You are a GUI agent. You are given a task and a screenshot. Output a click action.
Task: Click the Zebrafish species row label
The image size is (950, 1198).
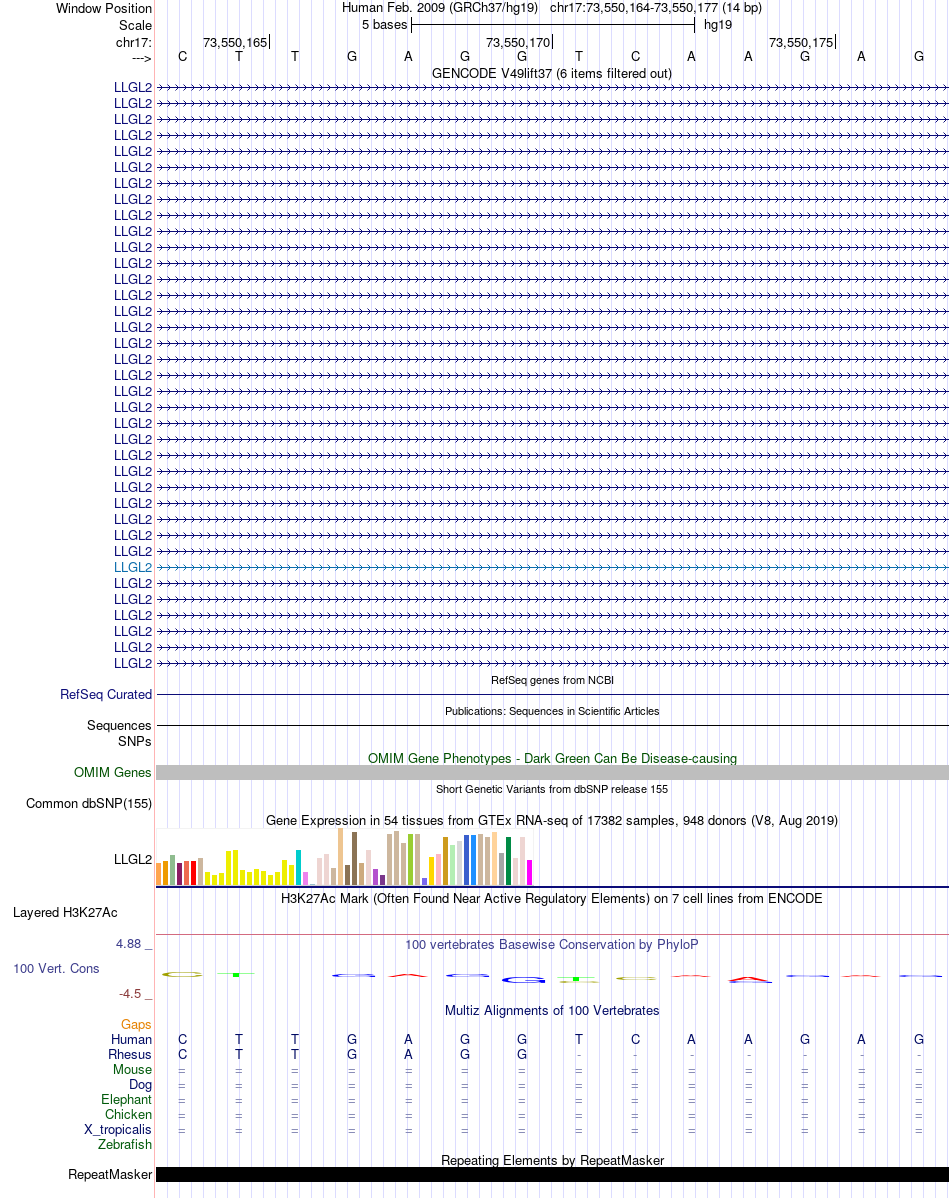tap(125, 1145)
